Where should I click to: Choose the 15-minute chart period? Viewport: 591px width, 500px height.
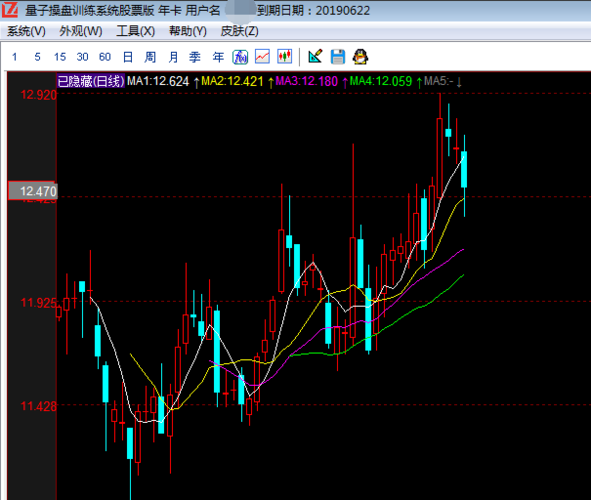(x=60, y=57)
